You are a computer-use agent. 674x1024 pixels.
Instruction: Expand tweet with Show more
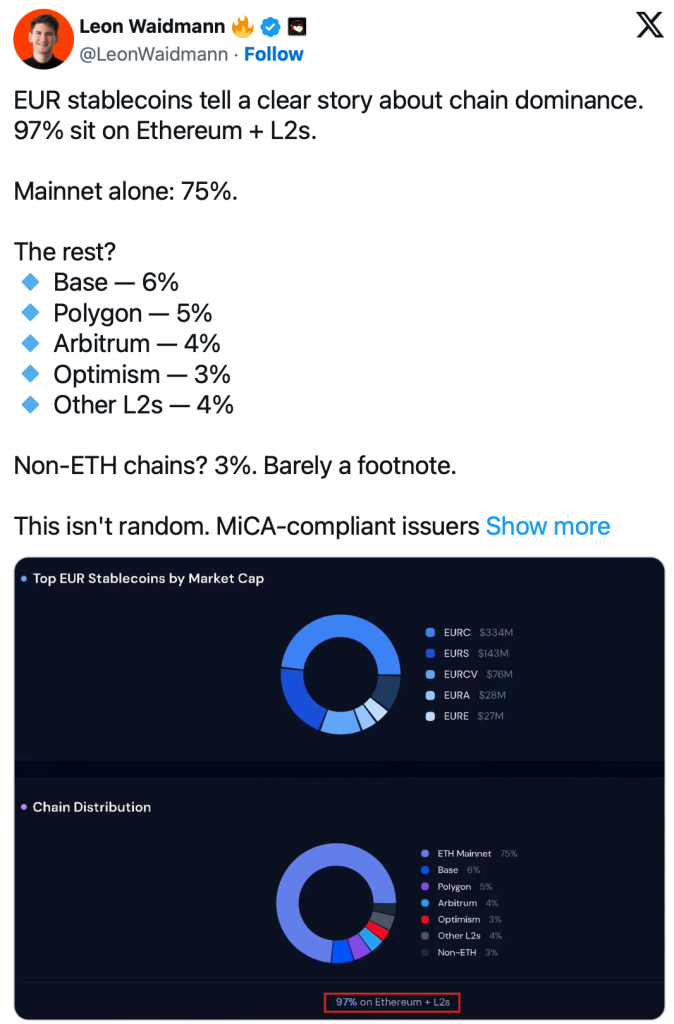point(548,526)
